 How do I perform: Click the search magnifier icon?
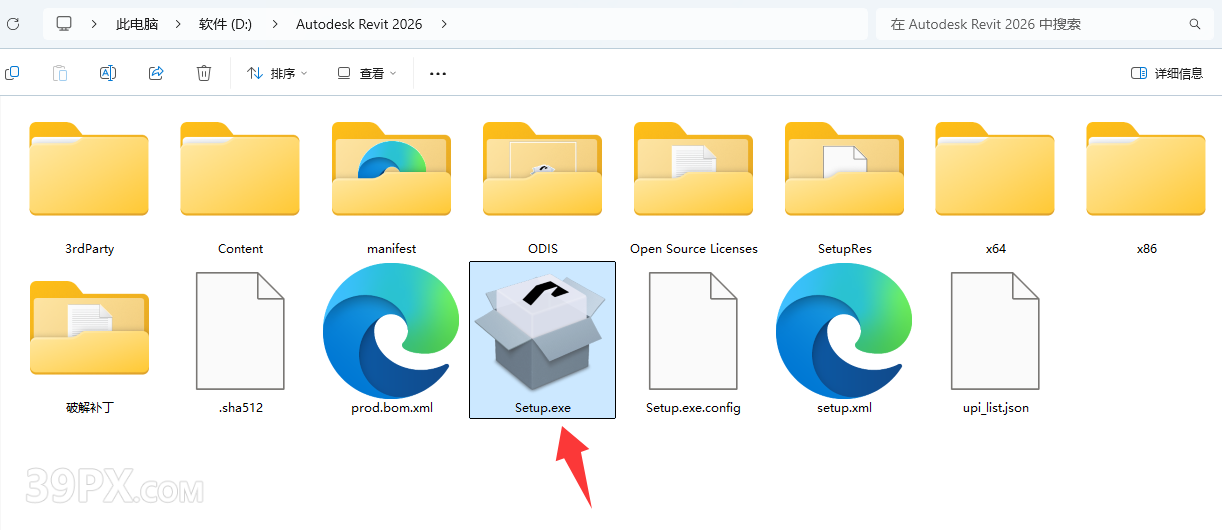(1194, 24)
